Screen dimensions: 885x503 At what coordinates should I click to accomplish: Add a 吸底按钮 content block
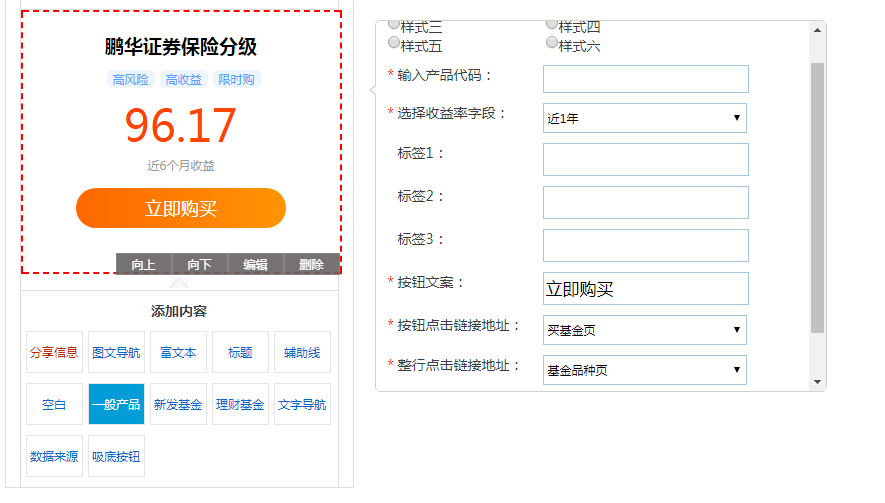pyautogui.click(x=116, y=456)
